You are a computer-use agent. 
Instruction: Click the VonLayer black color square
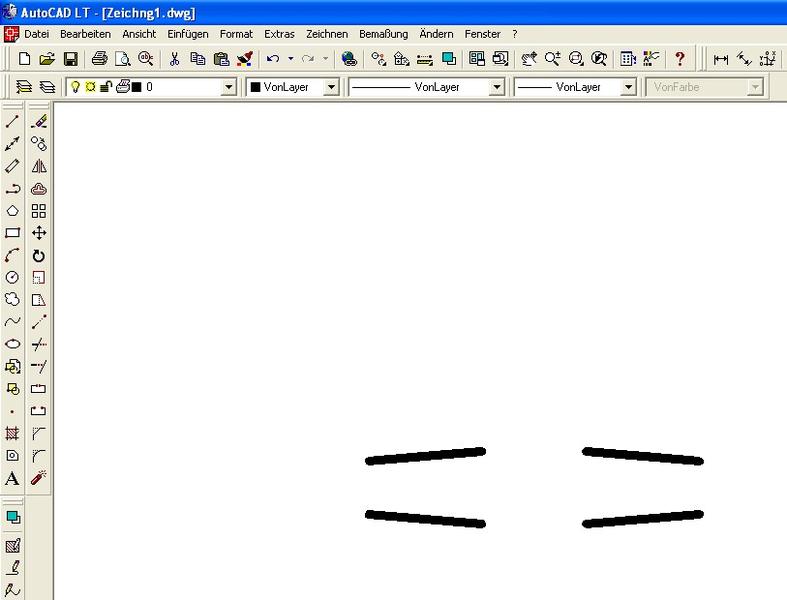(x=255, y=87)
